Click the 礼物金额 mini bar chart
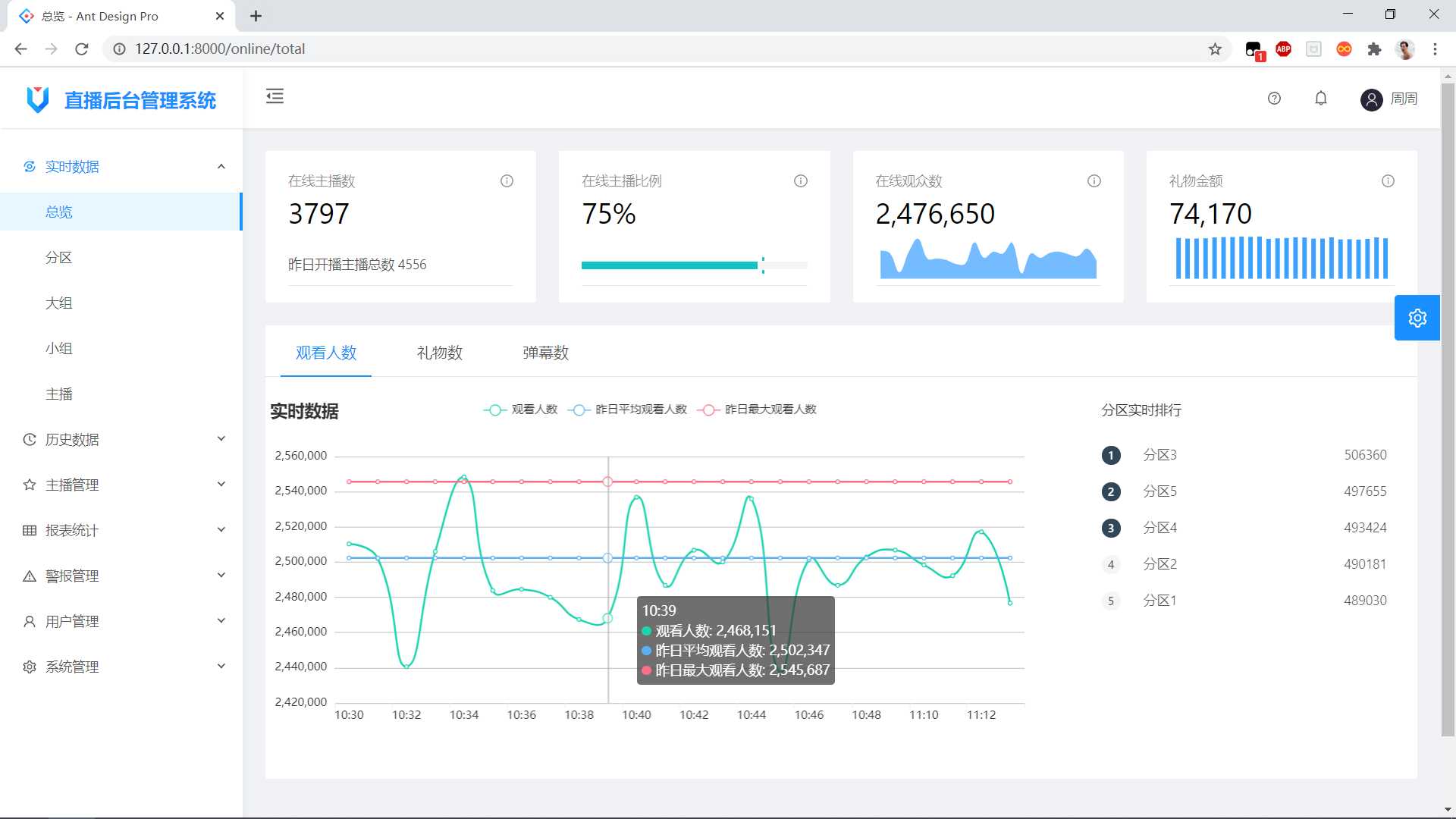The image size is (1456, 819). coord(1282,258)
